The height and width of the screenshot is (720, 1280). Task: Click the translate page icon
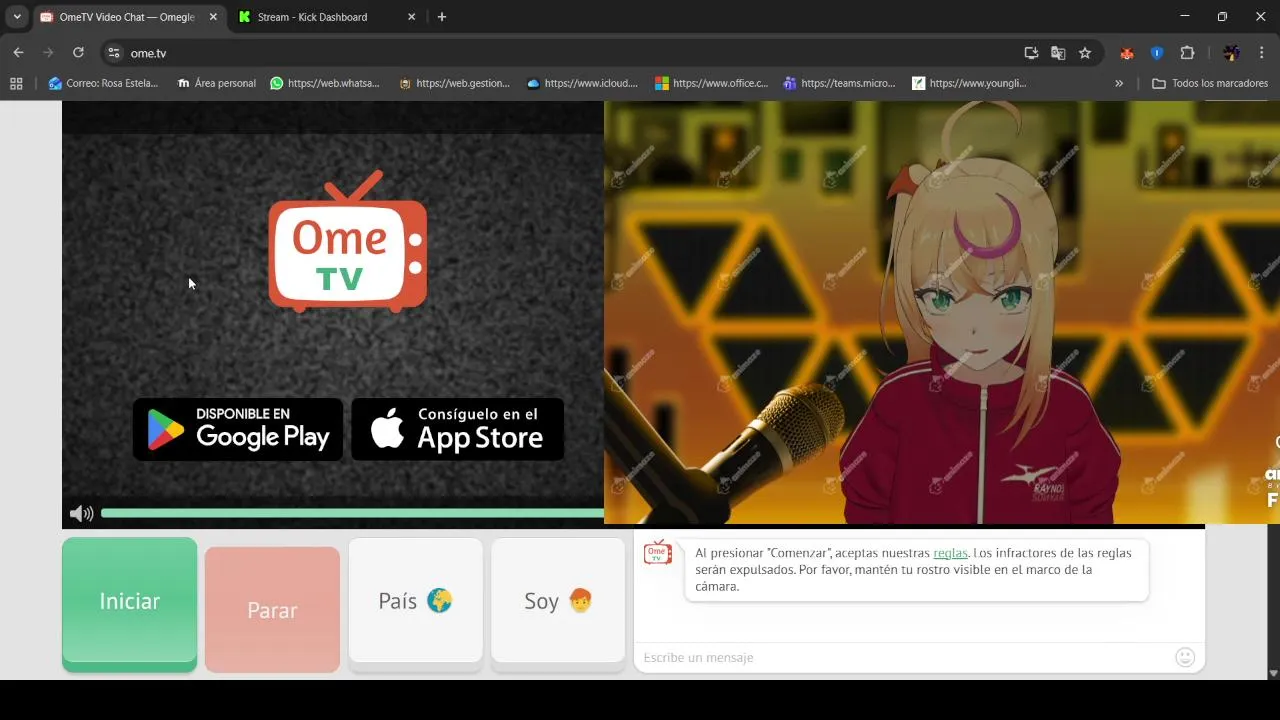(1058, 53)
